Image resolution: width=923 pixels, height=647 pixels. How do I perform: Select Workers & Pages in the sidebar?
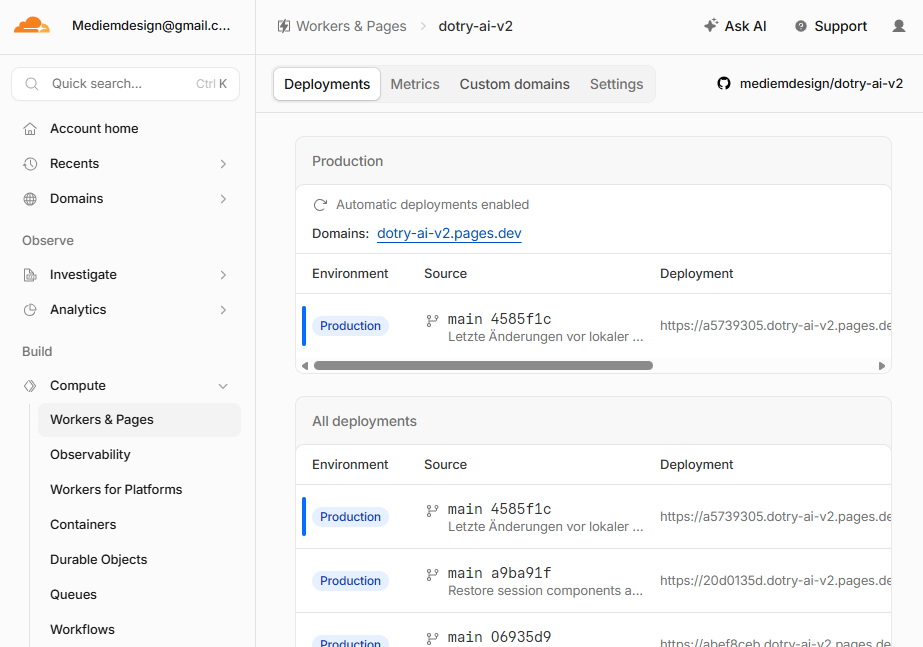140,420
